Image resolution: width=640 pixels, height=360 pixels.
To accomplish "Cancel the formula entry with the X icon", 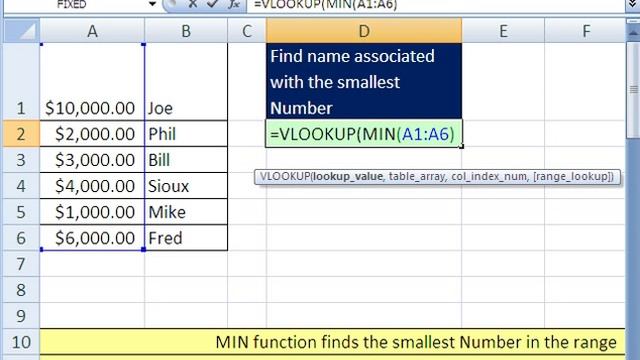I will click(x=193, y=4).
